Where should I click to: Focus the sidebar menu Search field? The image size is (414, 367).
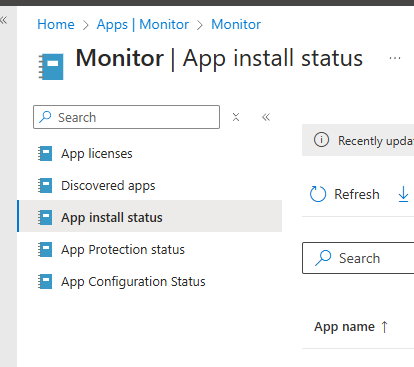126,117
